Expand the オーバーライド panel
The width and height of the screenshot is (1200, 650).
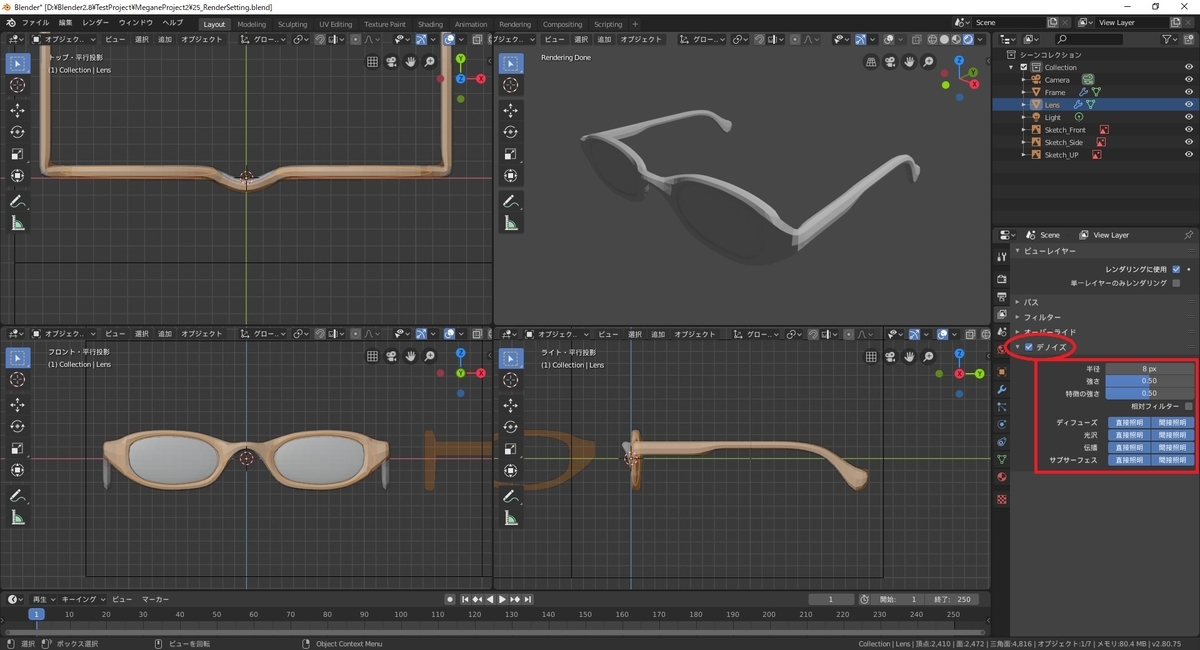click(x=1049, y=332)
